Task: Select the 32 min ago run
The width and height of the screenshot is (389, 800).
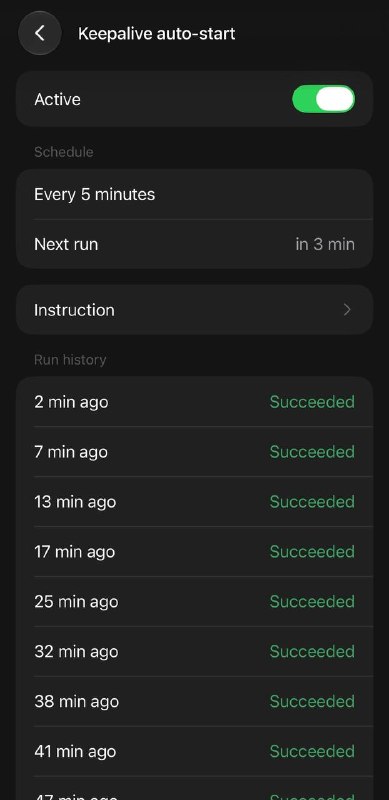Action: [x=194, y=652]
